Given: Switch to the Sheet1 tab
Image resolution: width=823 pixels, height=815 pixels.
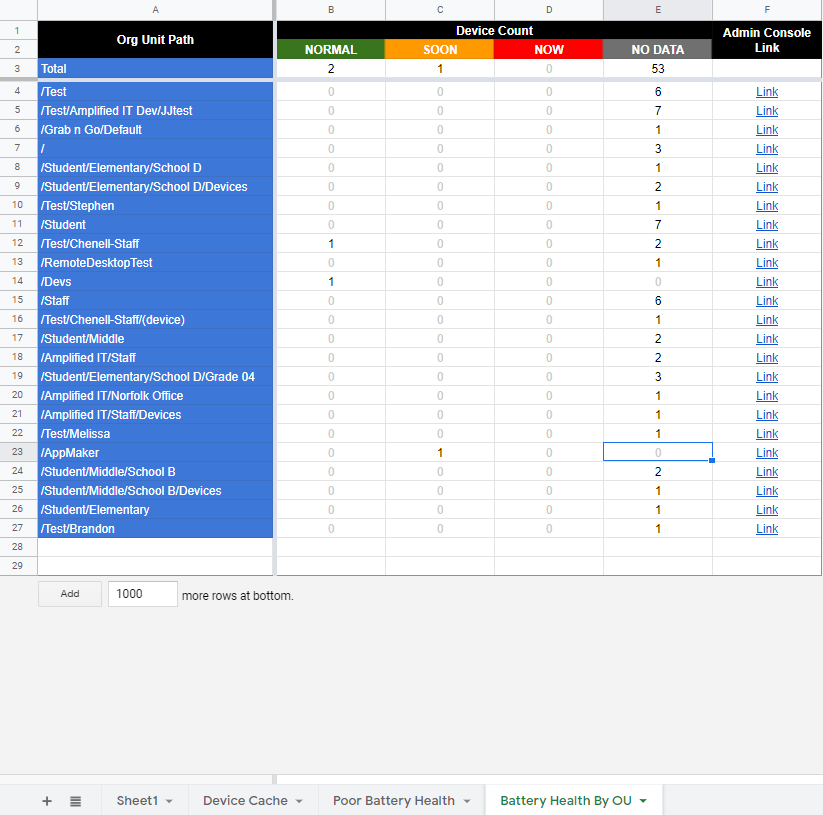Looking at the screenshot, I should click(137, 801).
